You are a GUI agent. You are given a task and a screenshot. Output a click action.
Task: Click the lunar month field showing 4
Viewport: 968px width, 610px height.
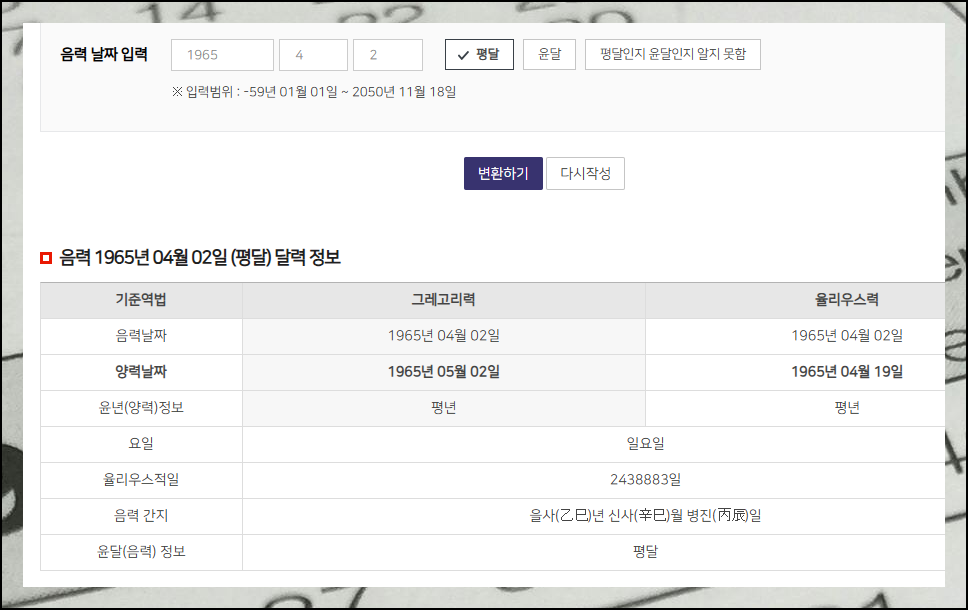coord(313,55)
